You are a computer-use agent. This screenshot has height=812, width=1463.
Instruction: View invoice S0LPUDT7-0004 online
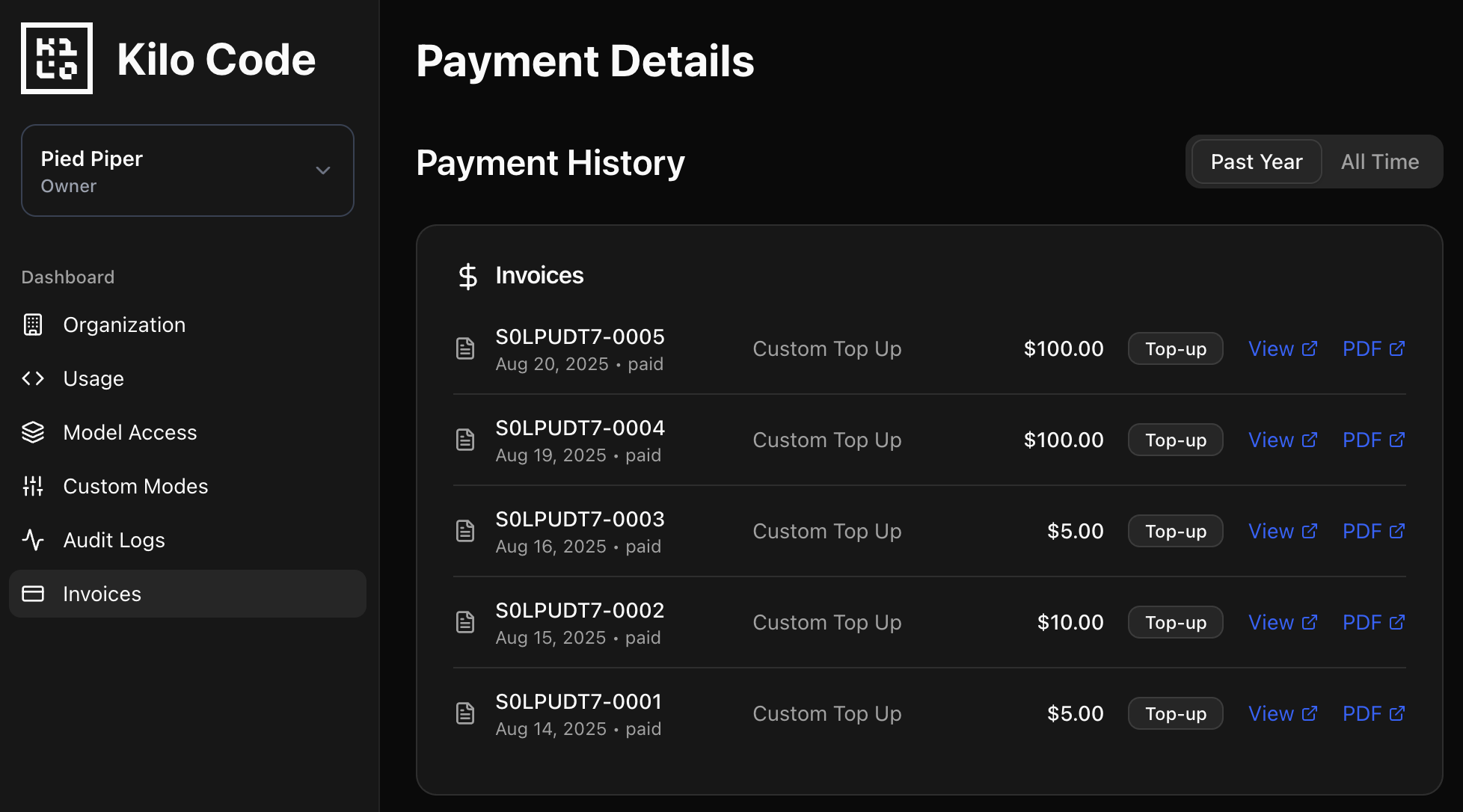1282,440
